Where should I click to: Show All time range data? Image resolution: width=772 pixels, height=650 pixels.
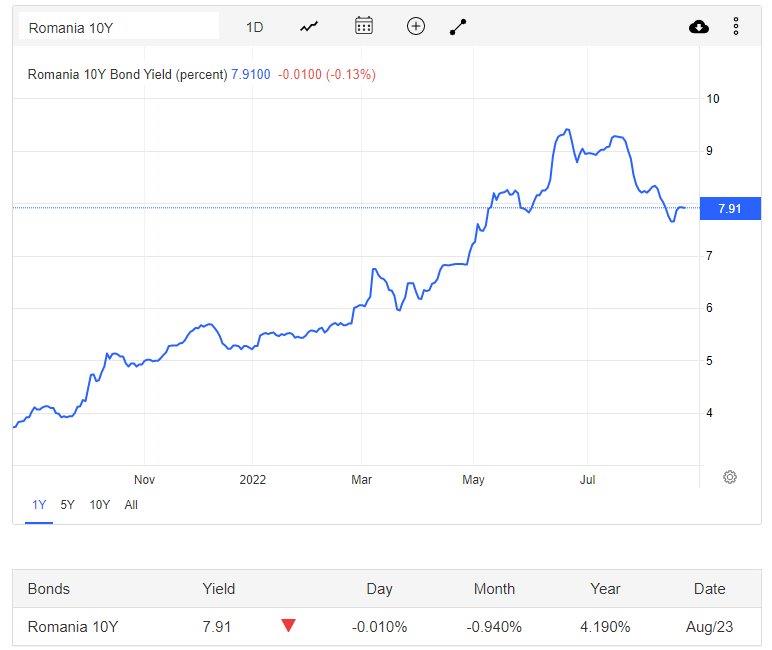(x=131, y=505)
